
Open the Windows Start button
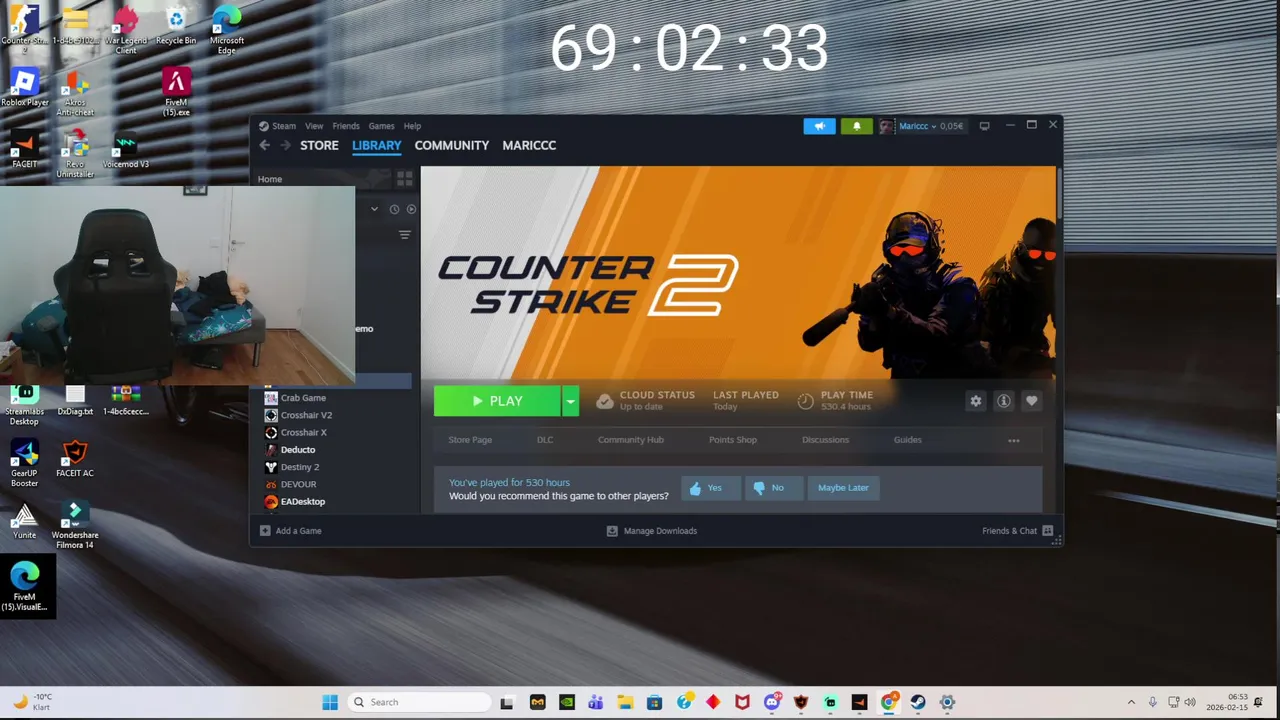[330, 702]
